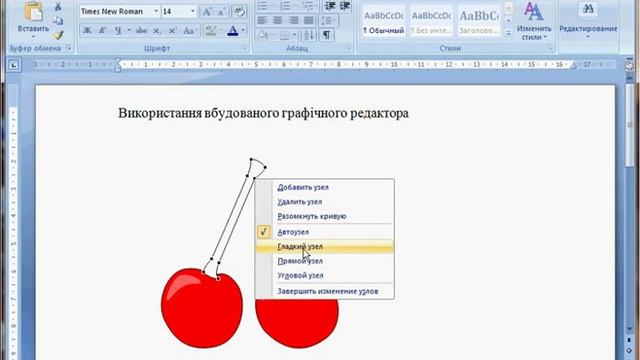Open the font color dropdown arrow
Image resolution: width=640 pixels, height=360 pixels.
pos(243,31)
